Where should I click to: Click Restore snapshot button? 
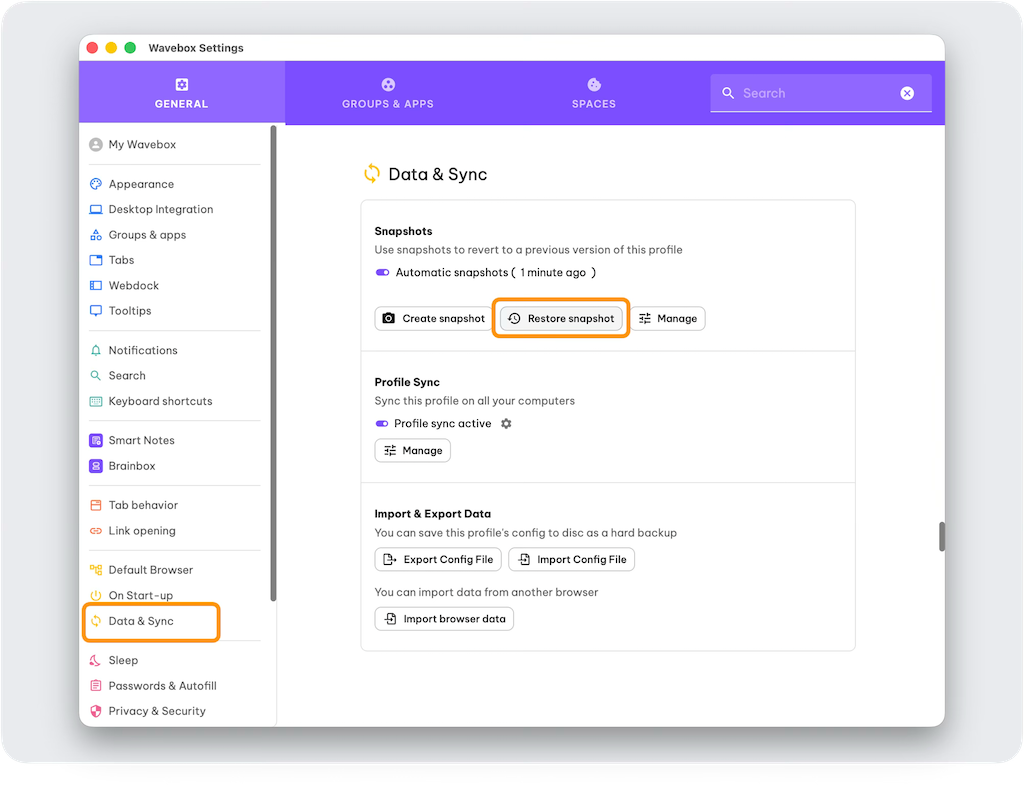561,319
